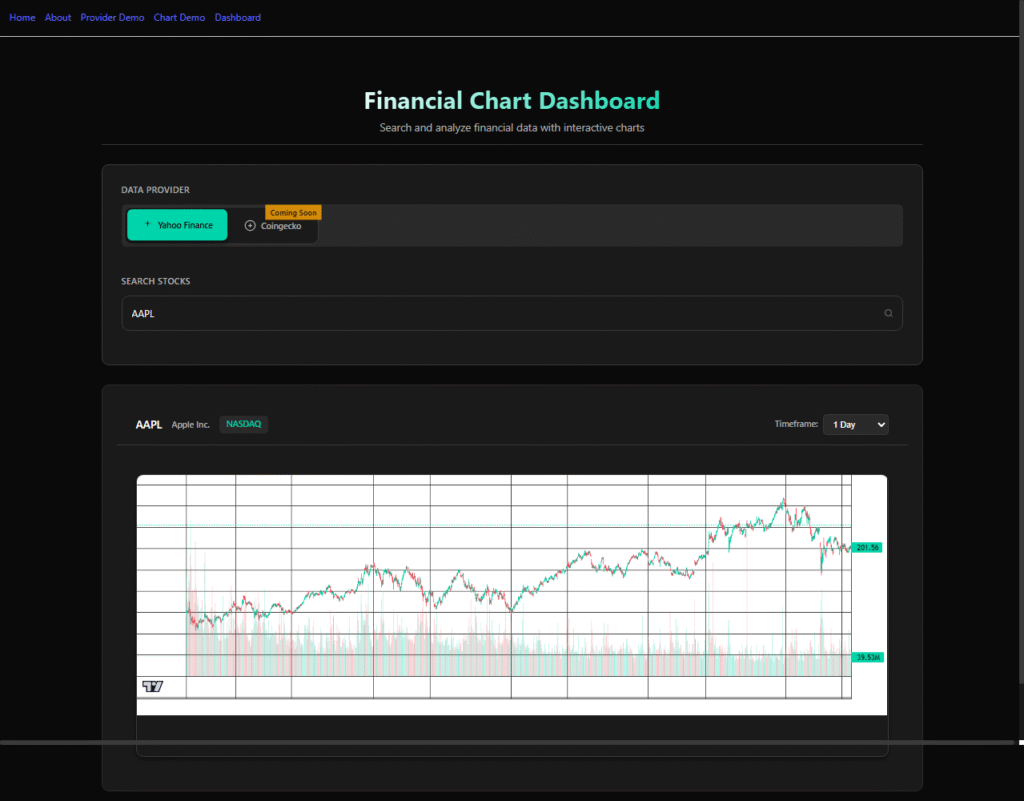Viewport: 1024px width, 801px height.
Task: Click the plus icon on Yahoo Finance
Action: pos(148,225)
